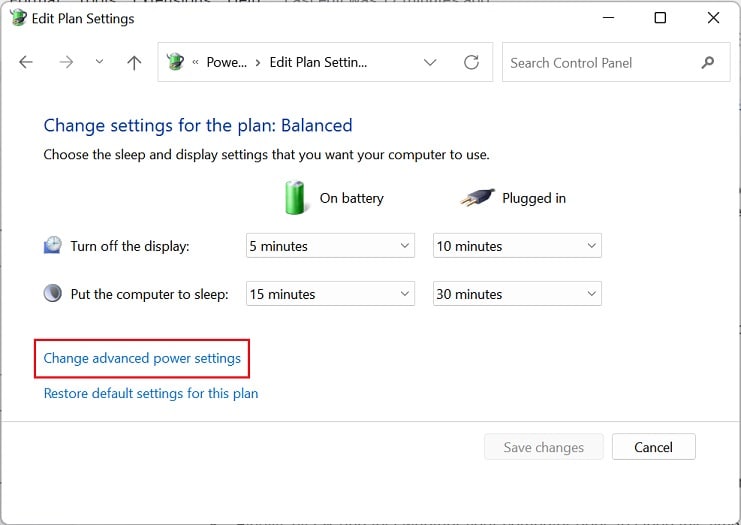Close the Edit Plan Settings window
The image size is (741, 525).
coord(714,18)
